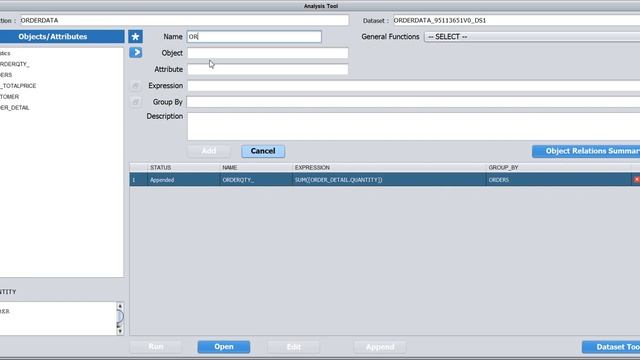Click the scrollbar thumb in bottom-left list
Viewport: 640px width, 360px height.
tap(120, 316)
